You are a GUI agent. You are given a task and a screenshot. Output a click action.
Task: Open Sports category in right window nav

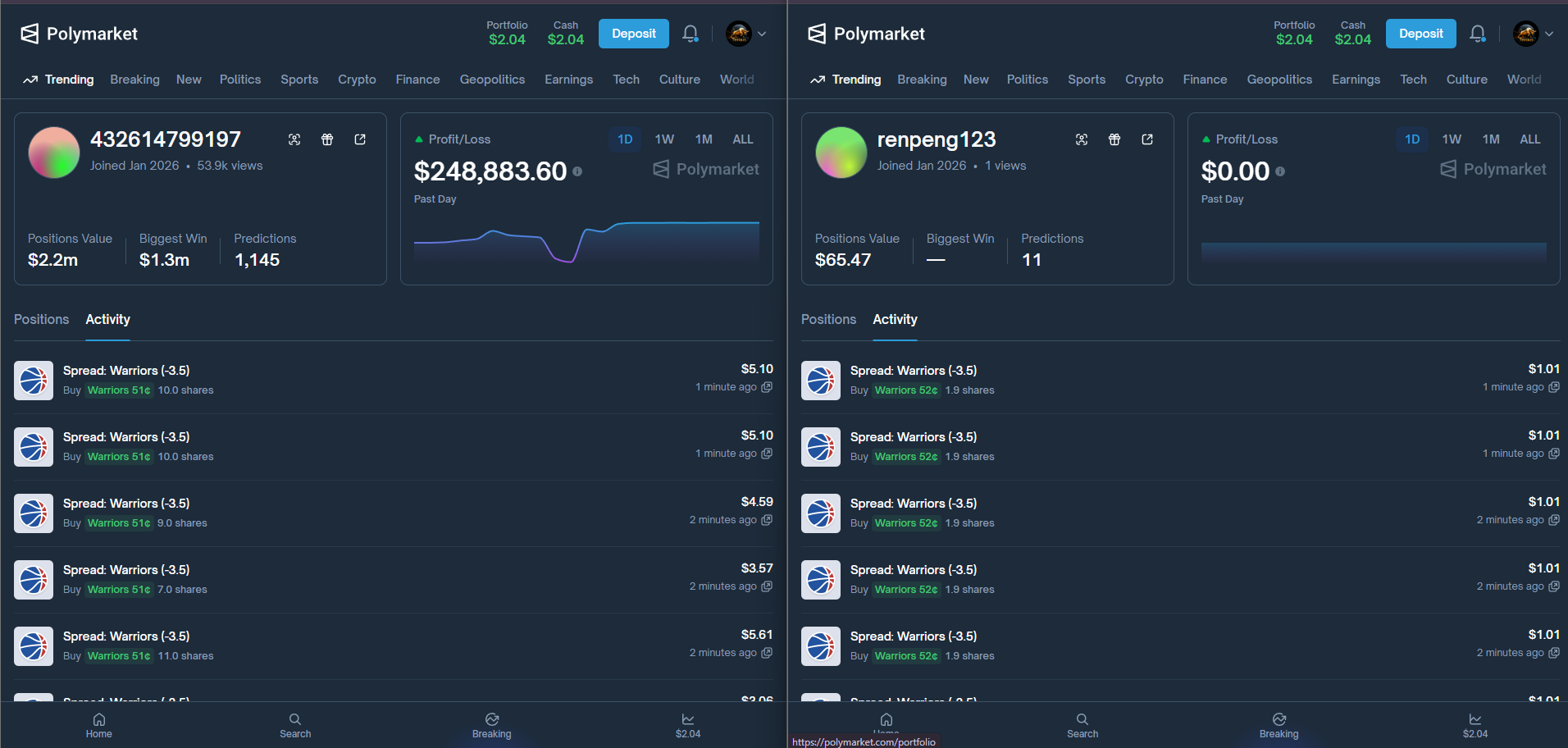1087,80
